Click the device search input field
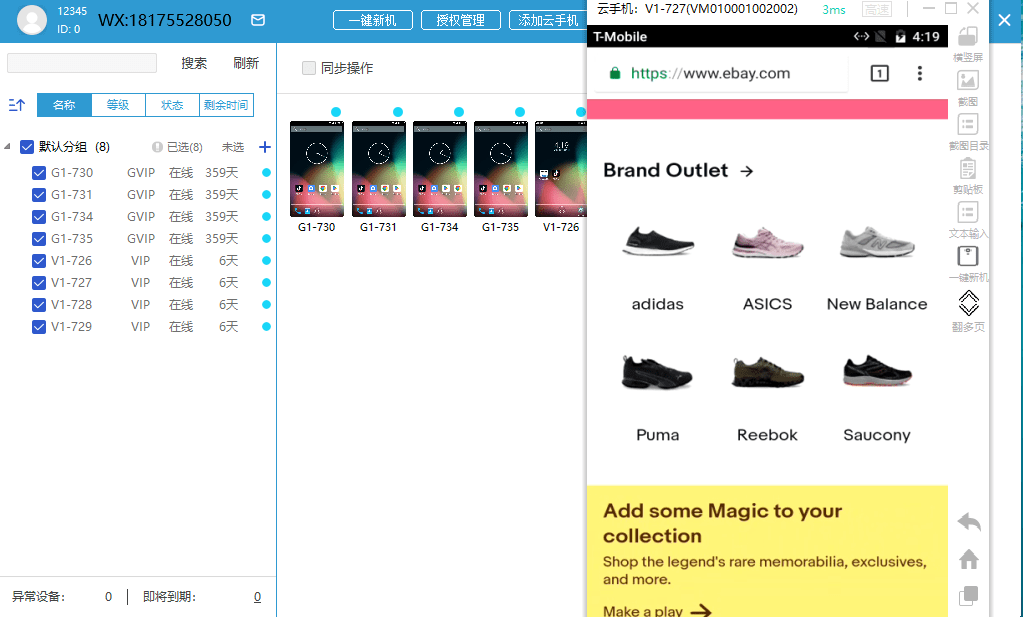 point(82,63)
